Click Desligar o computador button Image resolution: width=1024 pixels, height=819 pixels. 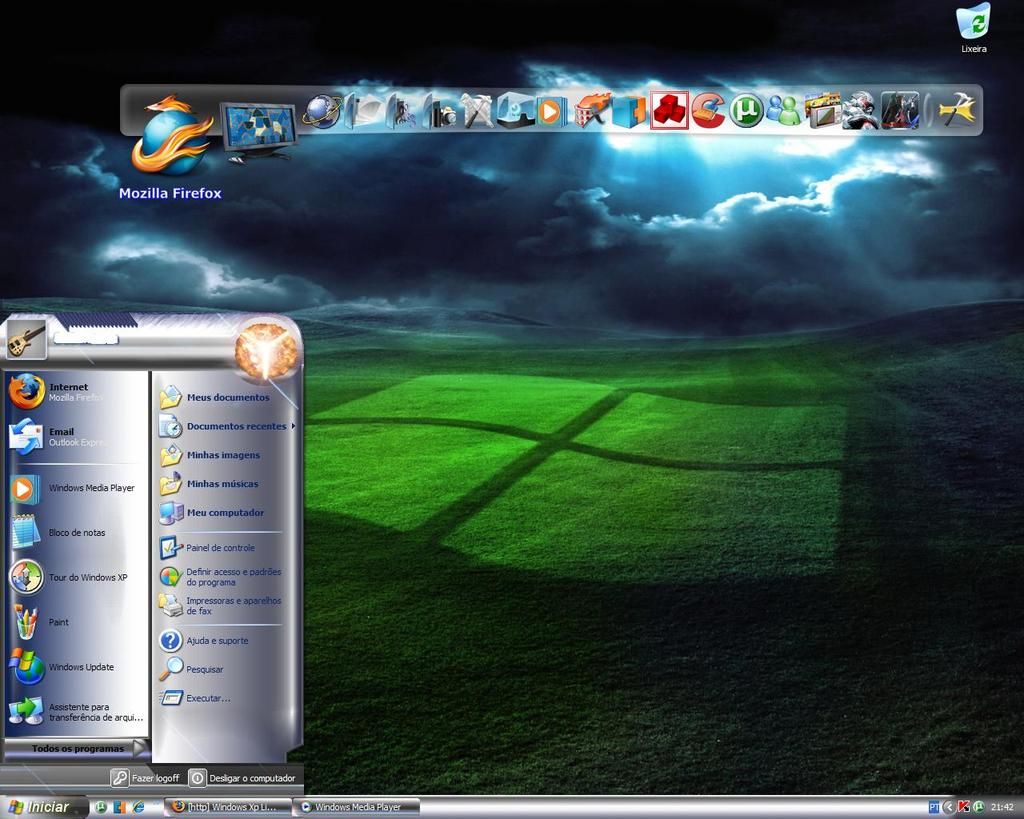coord(242,778)
